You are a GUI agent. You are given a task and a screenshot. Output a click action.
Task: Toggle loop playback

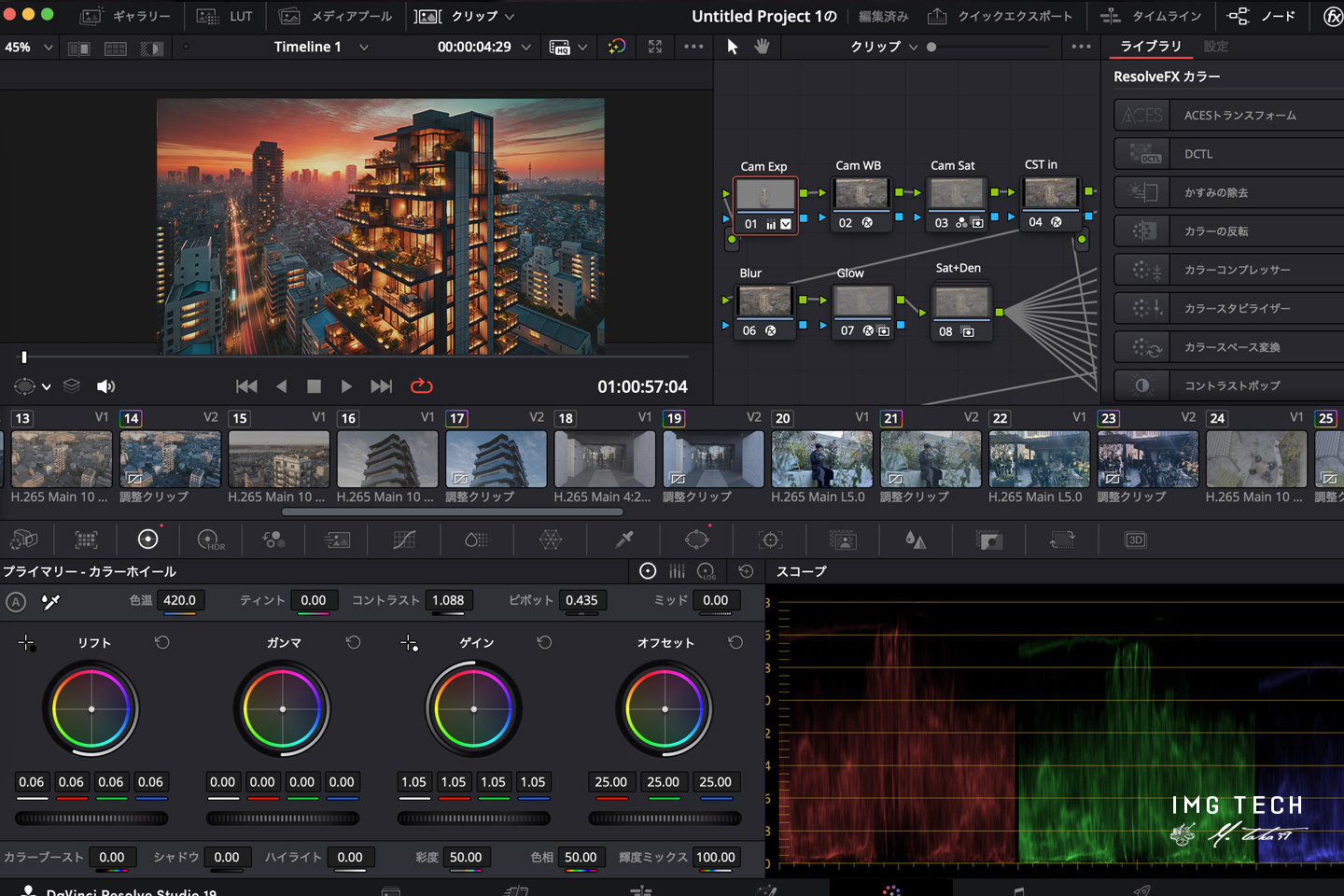pyautogui.click(x=421, y=385)
